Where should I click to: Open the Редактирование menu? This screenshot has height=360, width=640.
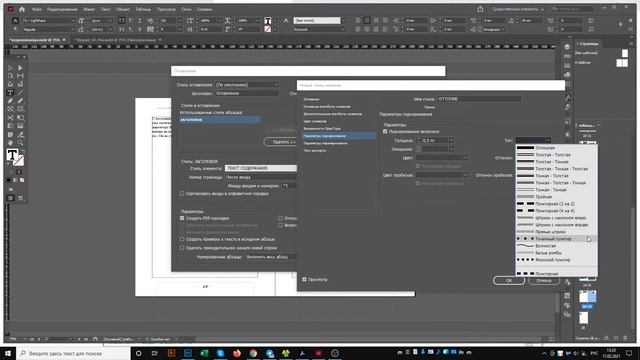62,9
